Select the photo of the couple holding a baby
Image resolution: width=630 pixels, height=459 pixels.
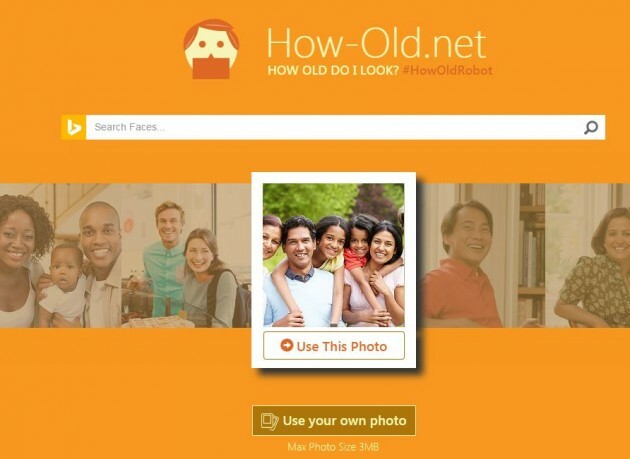pyautogui.click(x=60, y=256)
